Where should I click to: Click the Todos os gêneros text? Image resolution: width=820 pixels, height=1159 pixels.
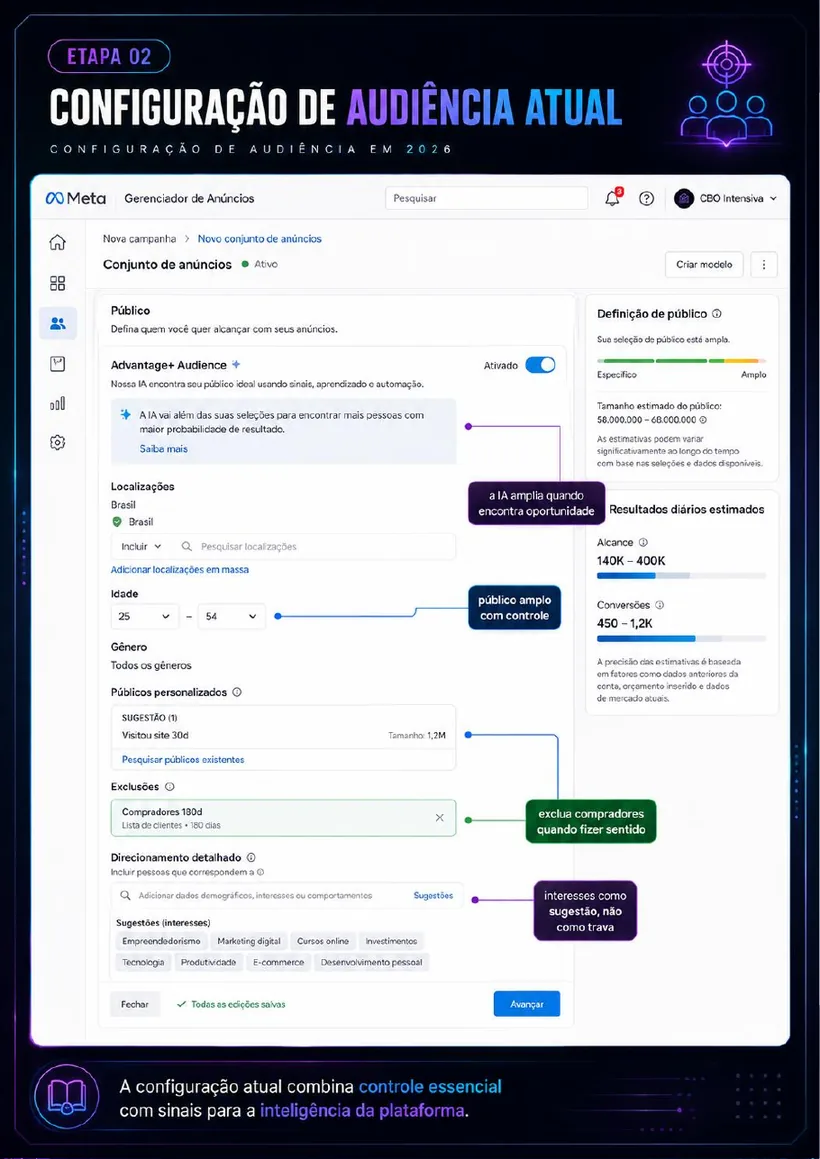click(x=151, y=665)
